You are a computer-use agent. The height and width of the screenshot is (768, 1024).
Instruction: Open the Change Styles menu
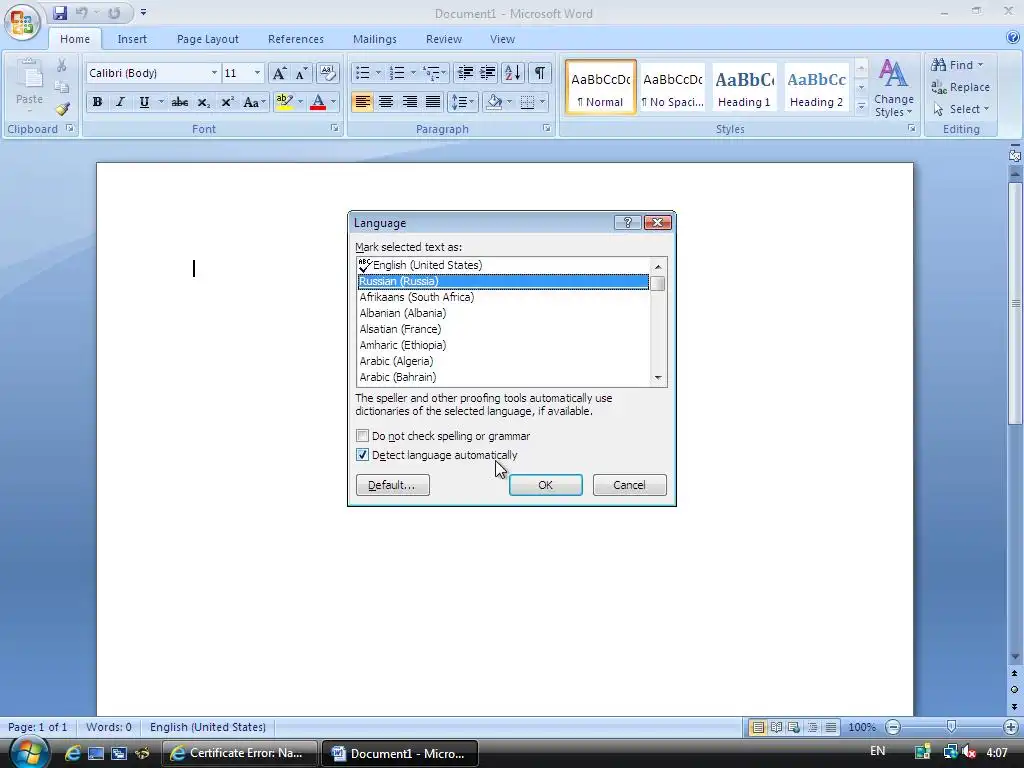coord(893,88)
